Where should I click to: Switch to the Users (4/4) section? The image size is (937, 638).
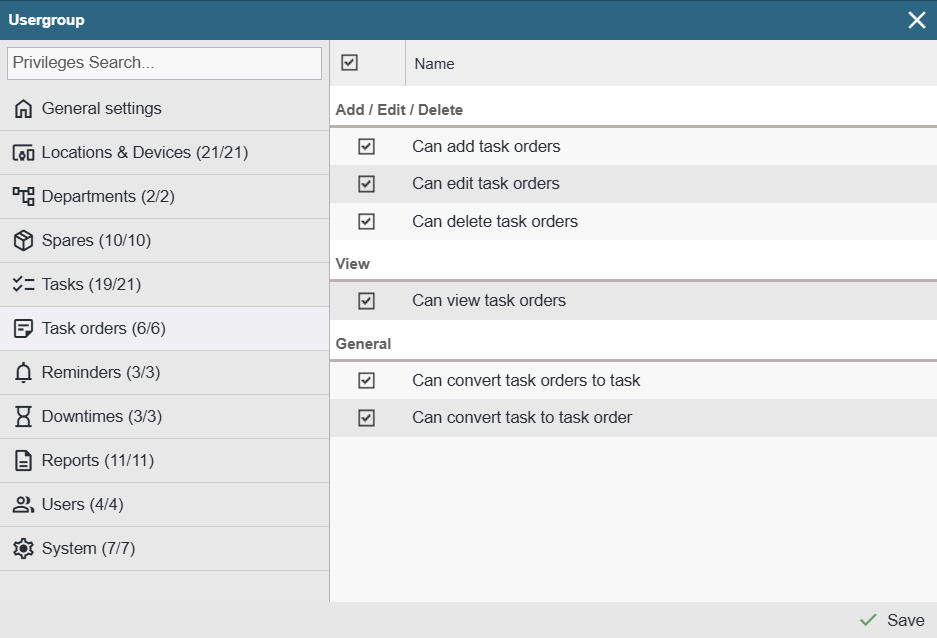click(x=82, y=505)
